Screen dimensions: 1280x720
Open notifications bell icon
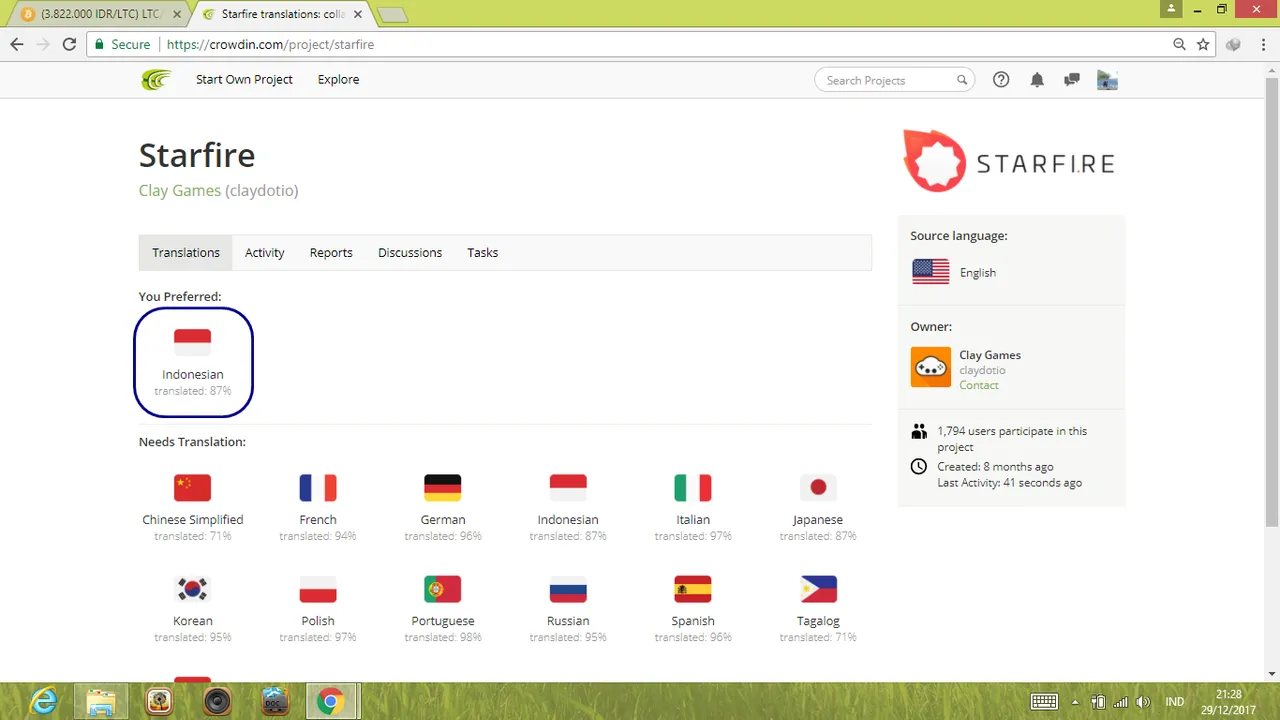click(1037, 80)
